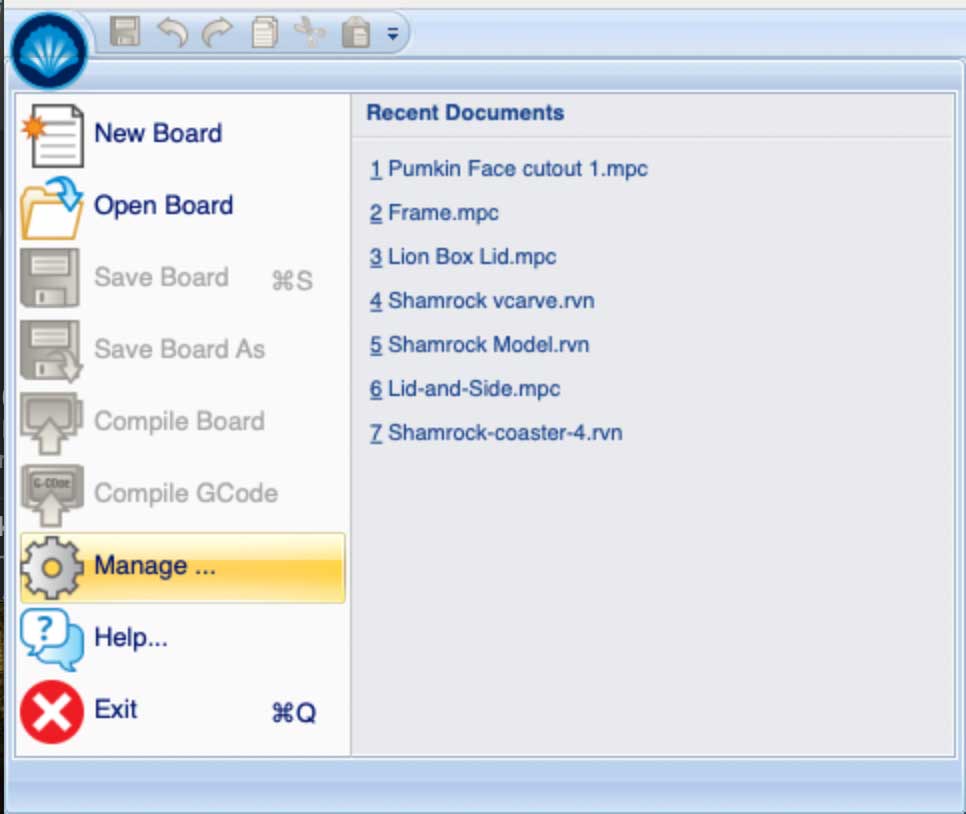Click the Save floppy disk icon in toolbar
966x814 pixels.
coord(125,33)
